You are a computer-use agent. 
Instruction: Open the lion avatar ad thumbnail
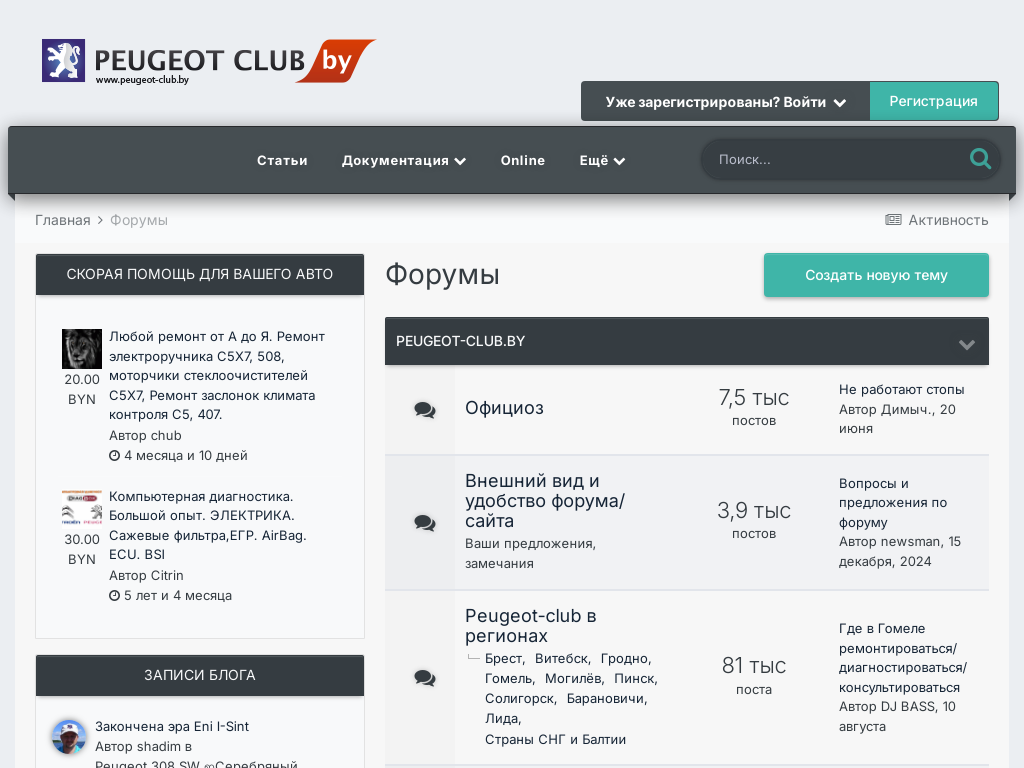coord(82,349)
